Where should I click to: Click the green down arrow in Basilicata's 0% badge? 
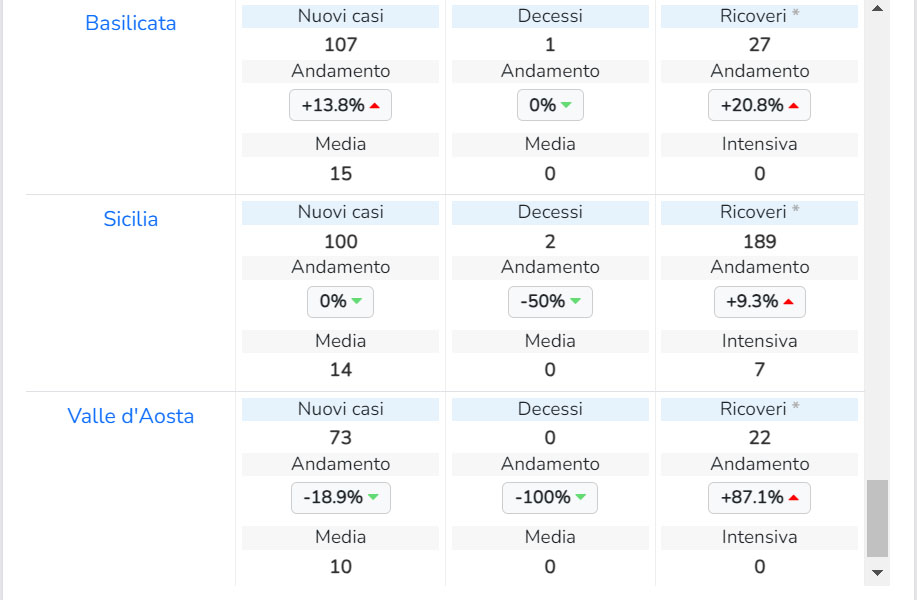[566, 105]
